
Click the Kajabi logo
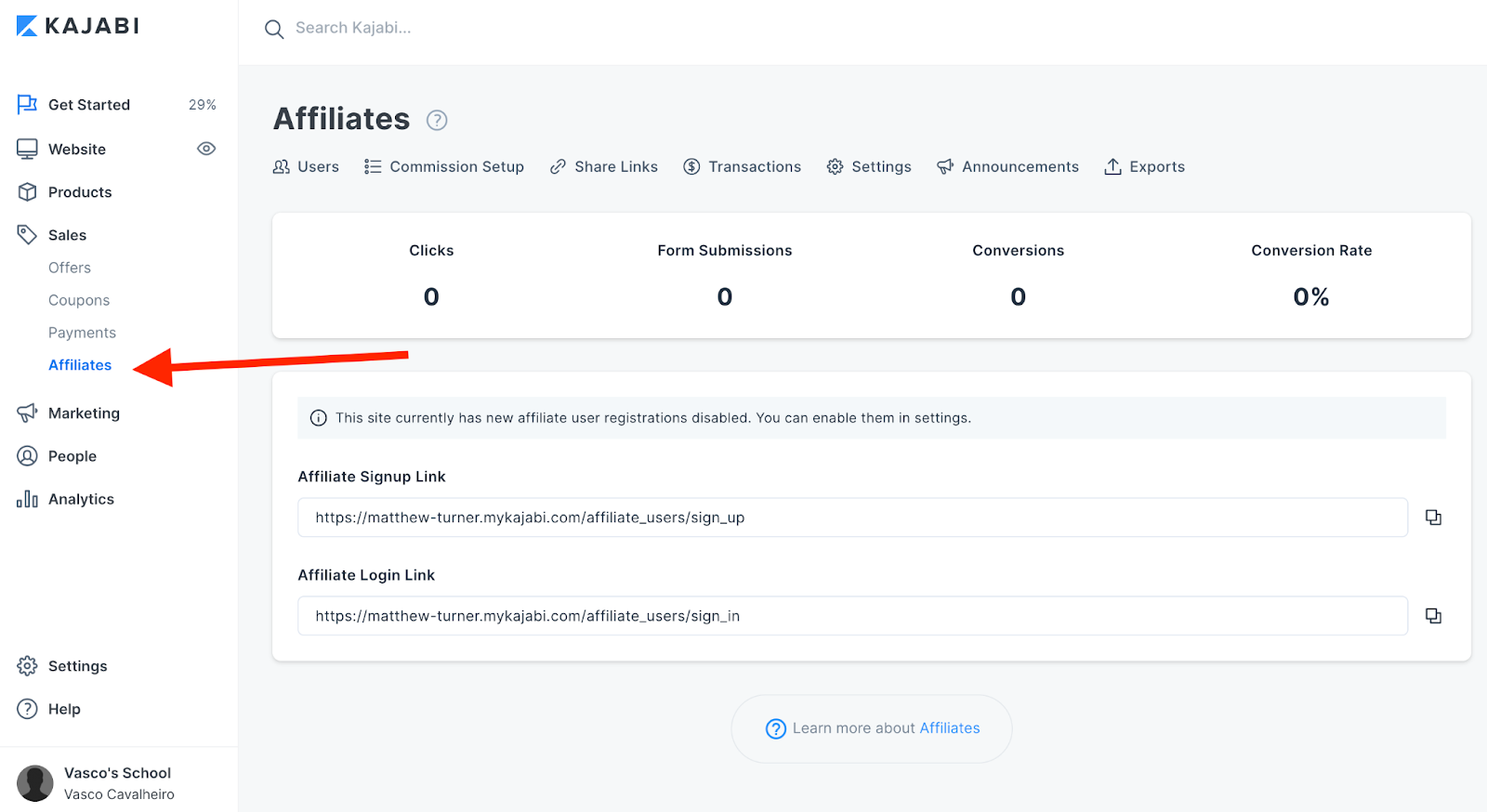click(78, 26)
